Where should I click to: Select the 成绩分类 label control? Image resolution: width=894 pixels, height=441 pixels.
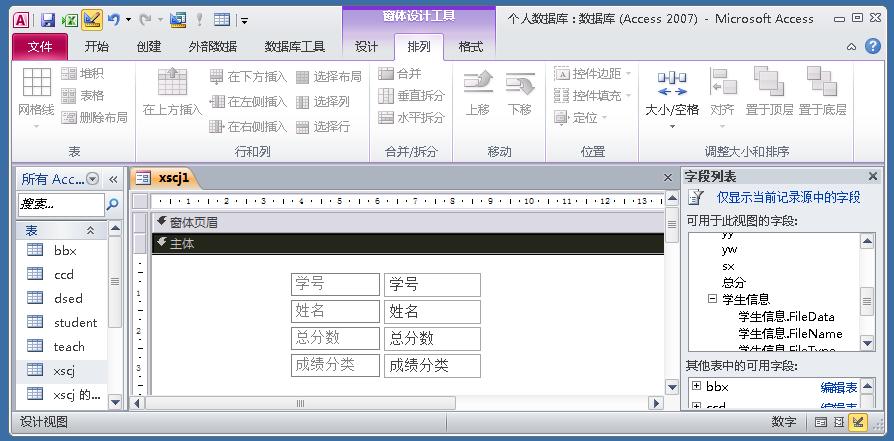tap(335, 365)
